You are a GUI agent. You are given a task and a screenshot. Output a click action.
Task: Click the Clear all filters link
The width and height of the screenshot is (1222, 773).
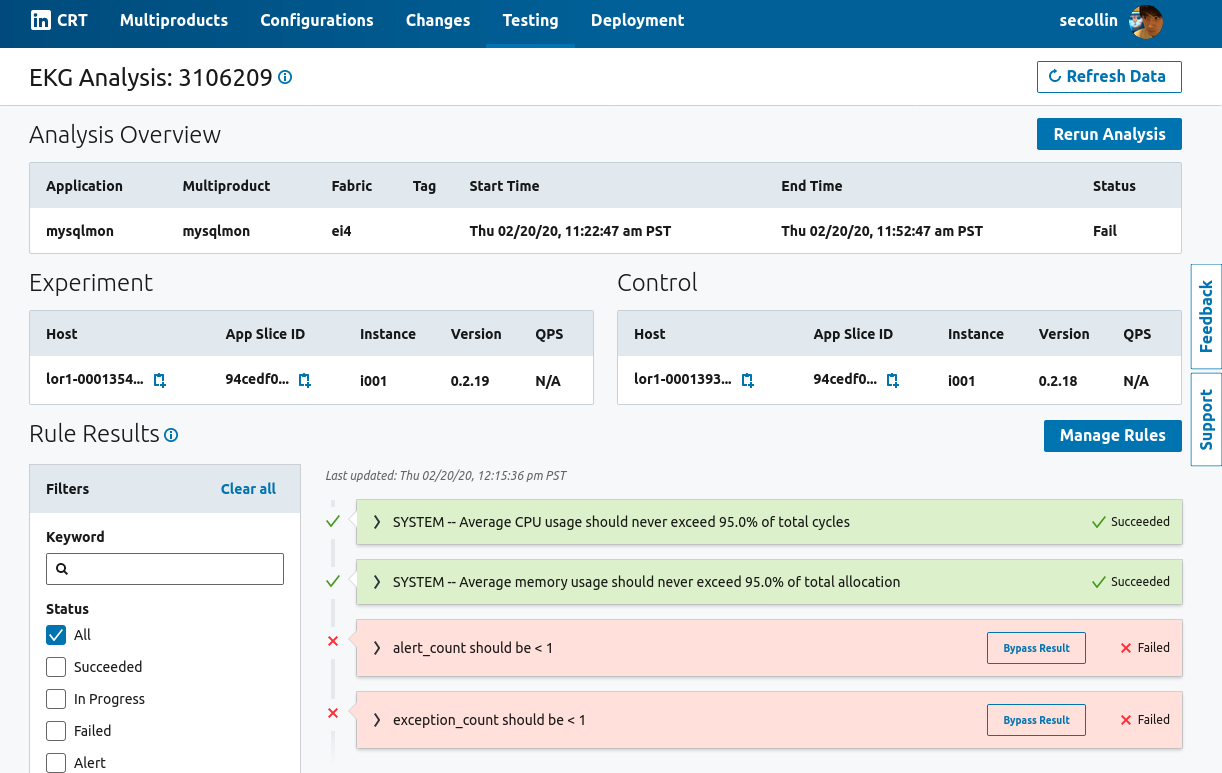tap(248, 489)
